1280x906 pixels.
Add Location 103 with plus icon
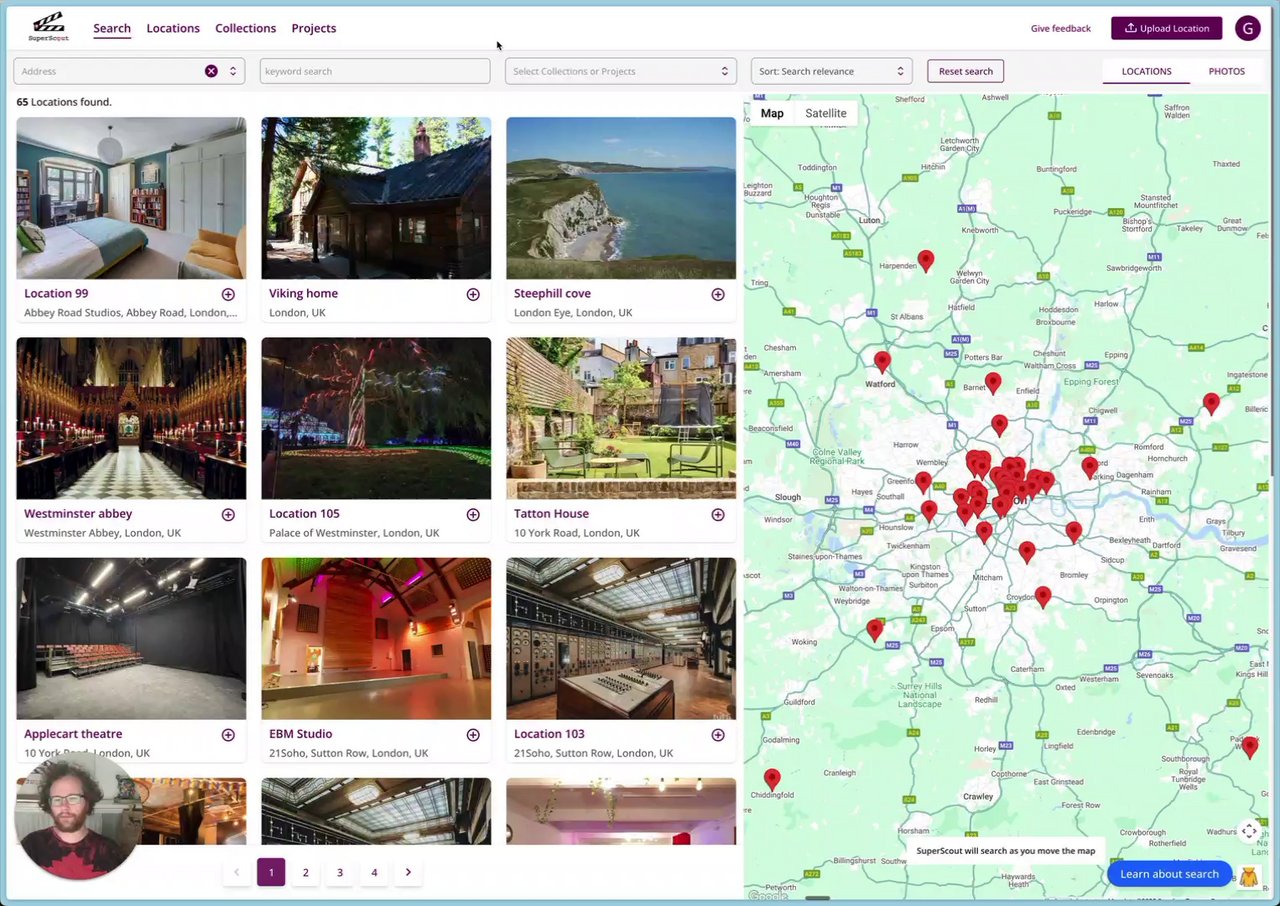(718, 735)
